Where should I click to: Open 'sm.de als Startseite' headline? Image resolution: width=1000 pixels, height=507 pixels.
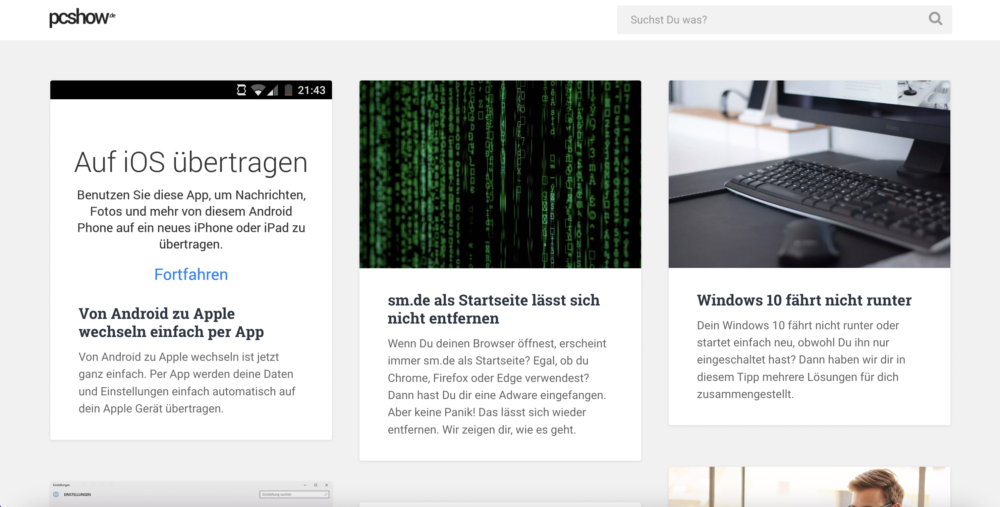click(x=494, y=309)
